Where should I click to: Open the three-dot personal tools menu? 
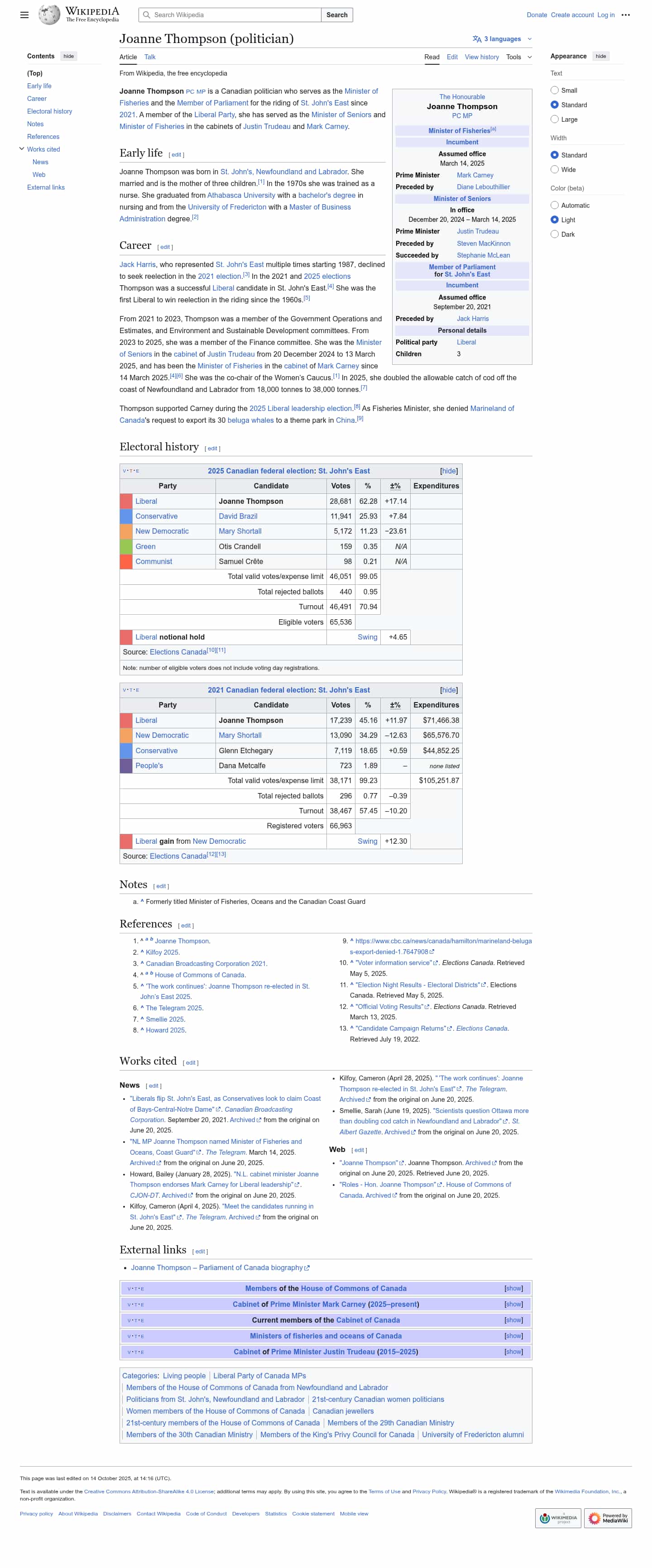(x=625, y=14)
